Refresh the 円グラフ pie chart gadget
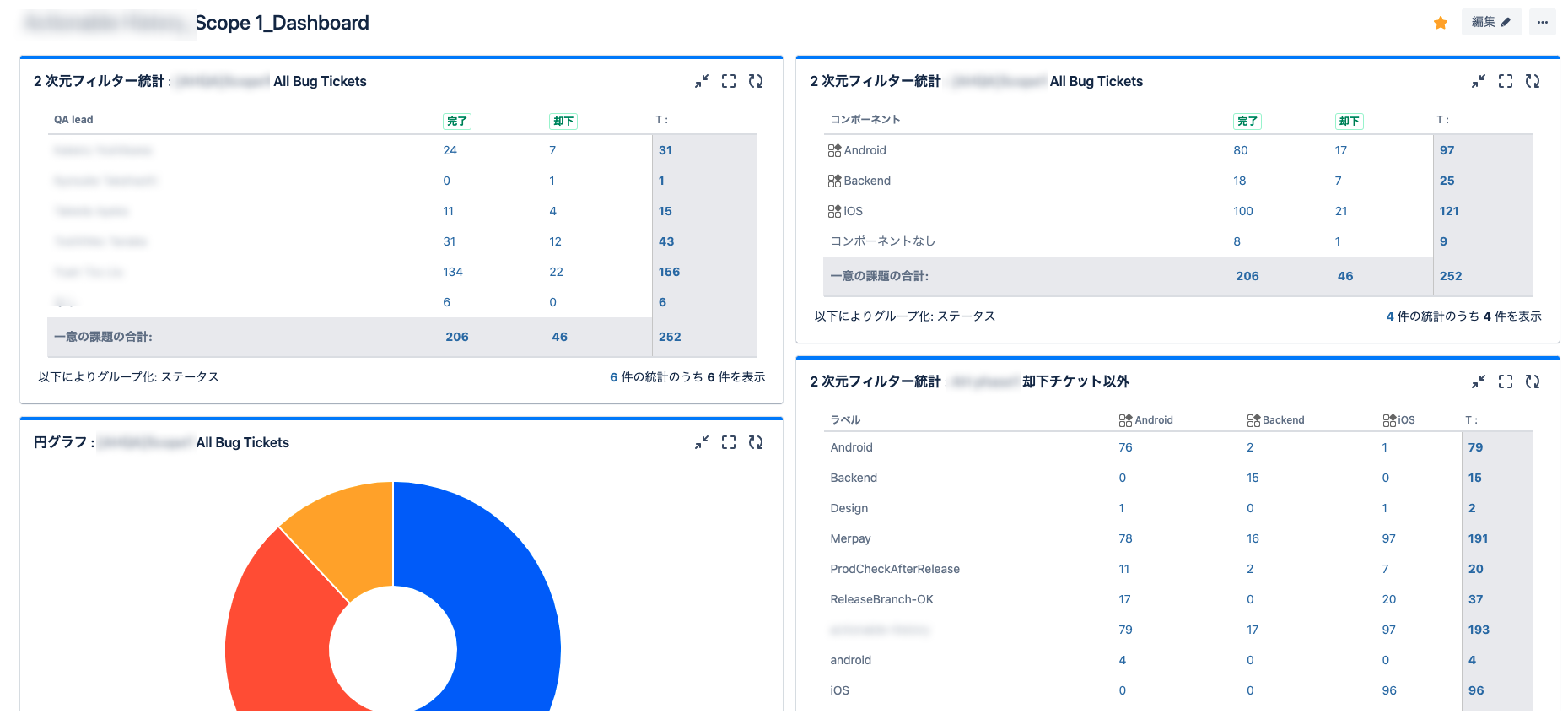The image size is (1568, 714). pos(756,442)
